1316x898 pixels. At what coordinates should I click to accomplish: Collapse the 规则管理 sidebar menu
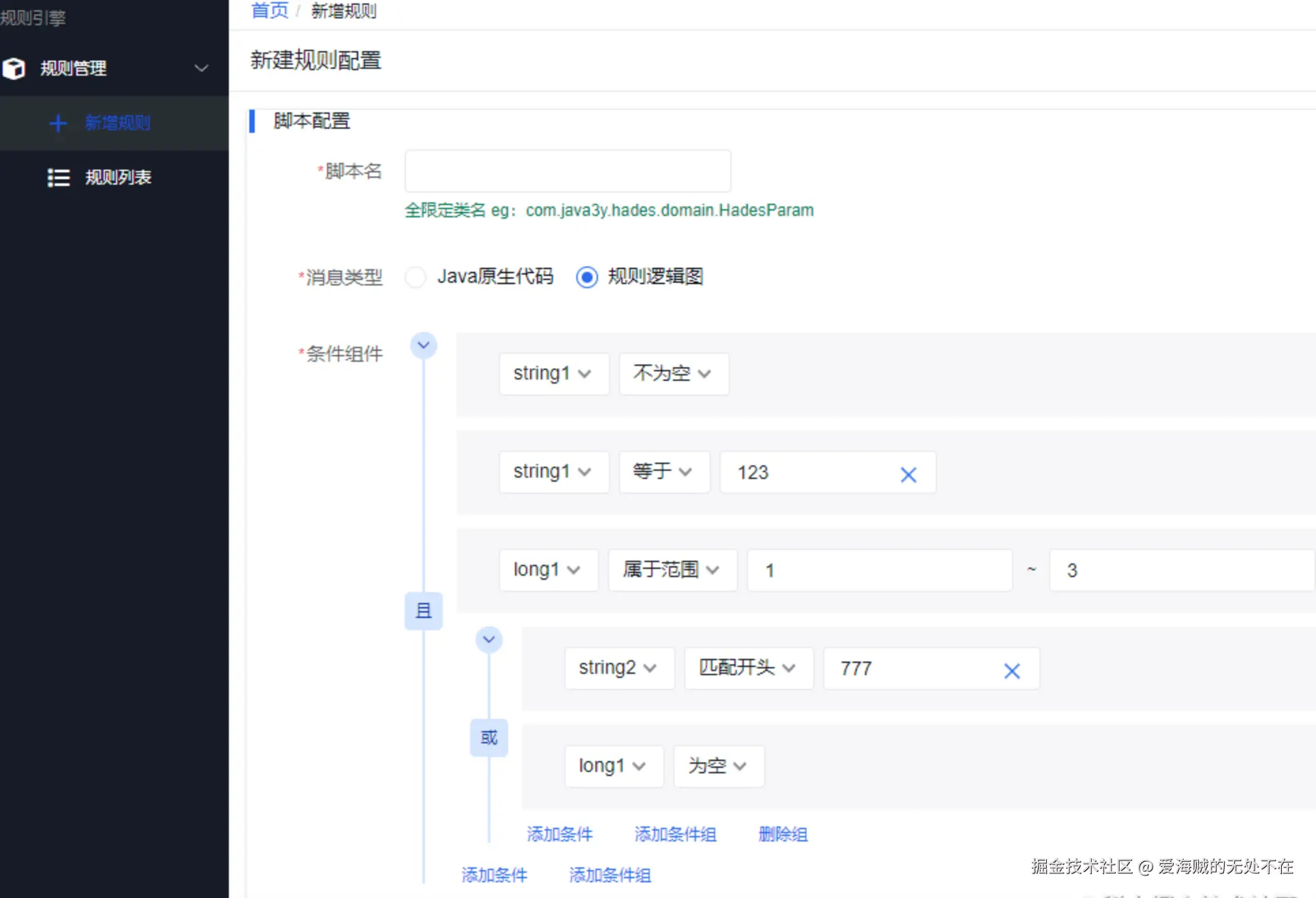coord(201,68)
